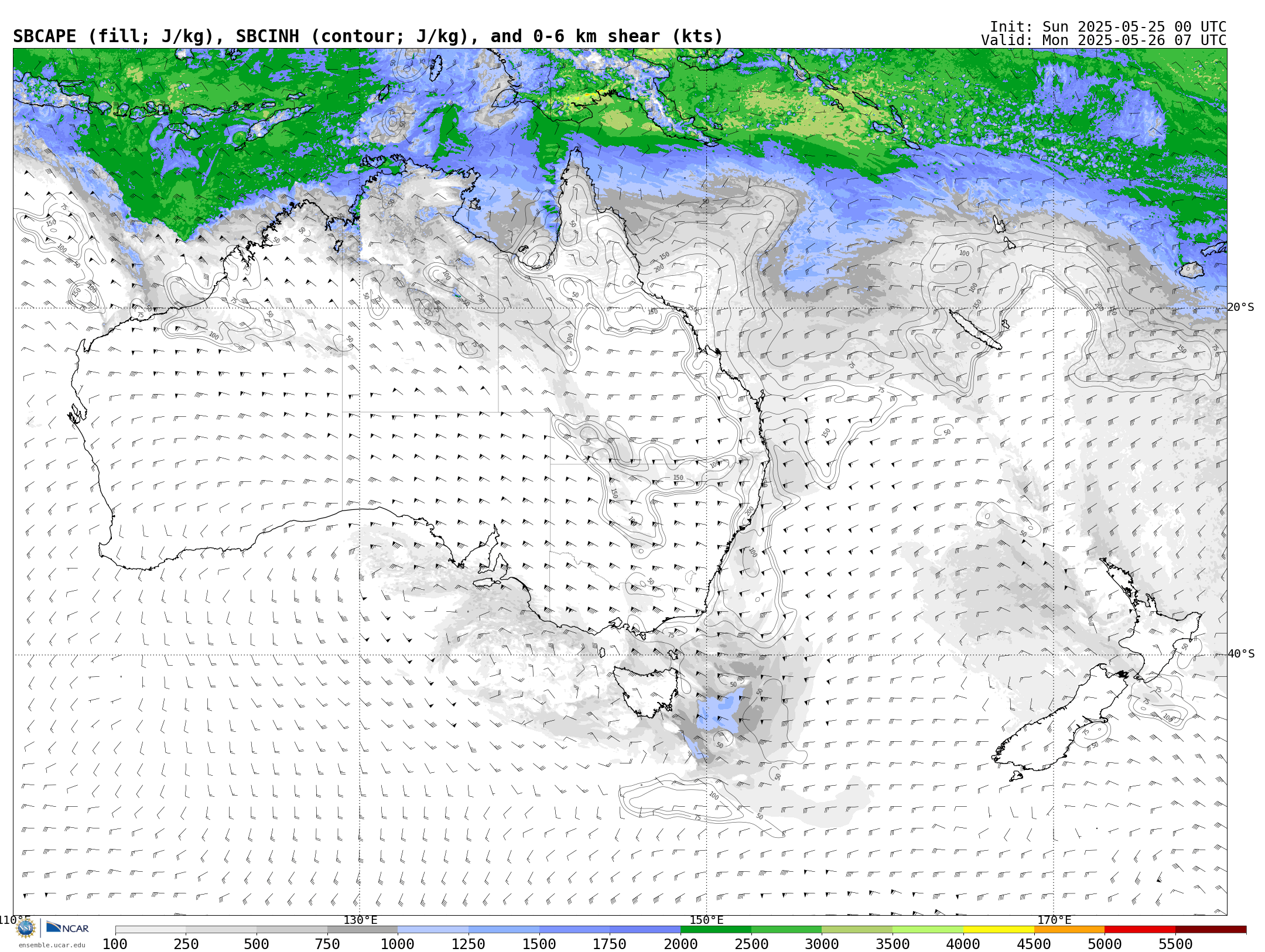
Task: Click the colorbar label 100
Action: [115, 944]
